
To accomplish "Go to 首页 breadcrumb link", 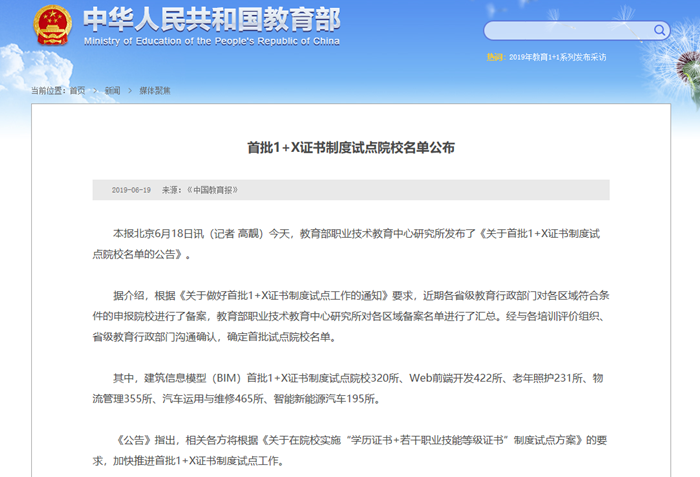I will pyautogui.click(x=77, y=91).
